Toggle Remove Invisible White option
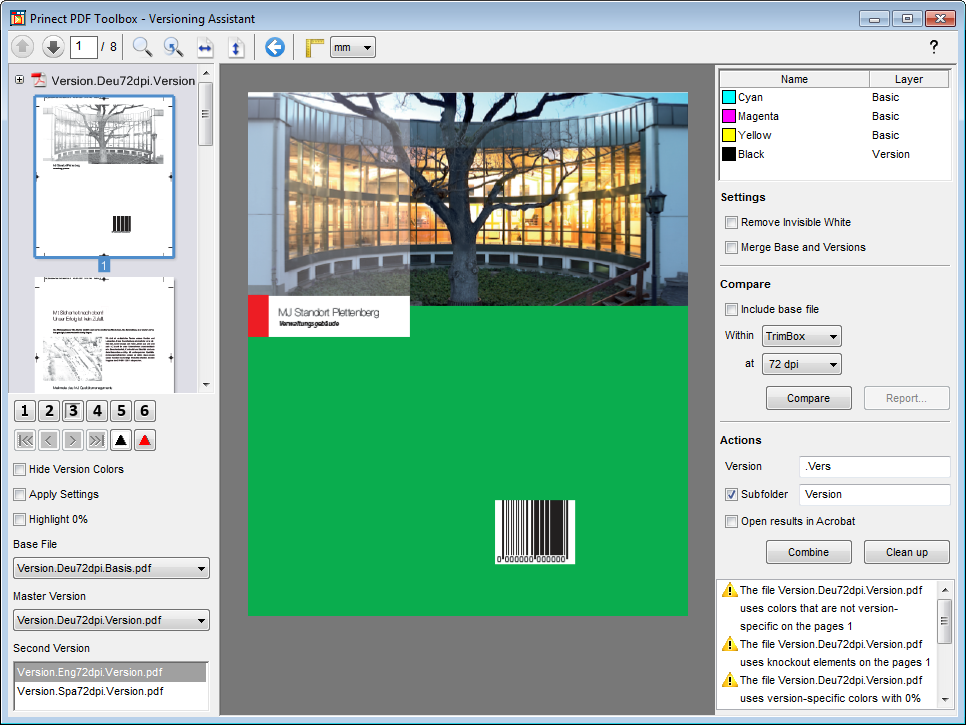 (732, 222)
